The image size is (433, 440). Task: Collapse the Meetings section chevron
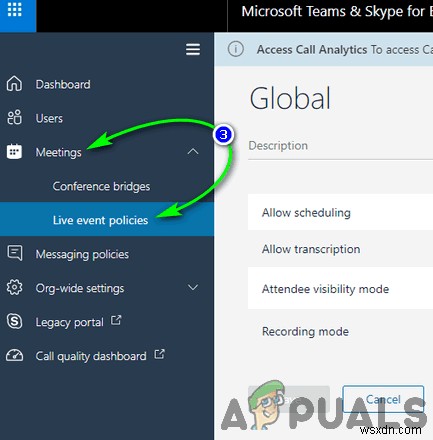coord(193,152)
